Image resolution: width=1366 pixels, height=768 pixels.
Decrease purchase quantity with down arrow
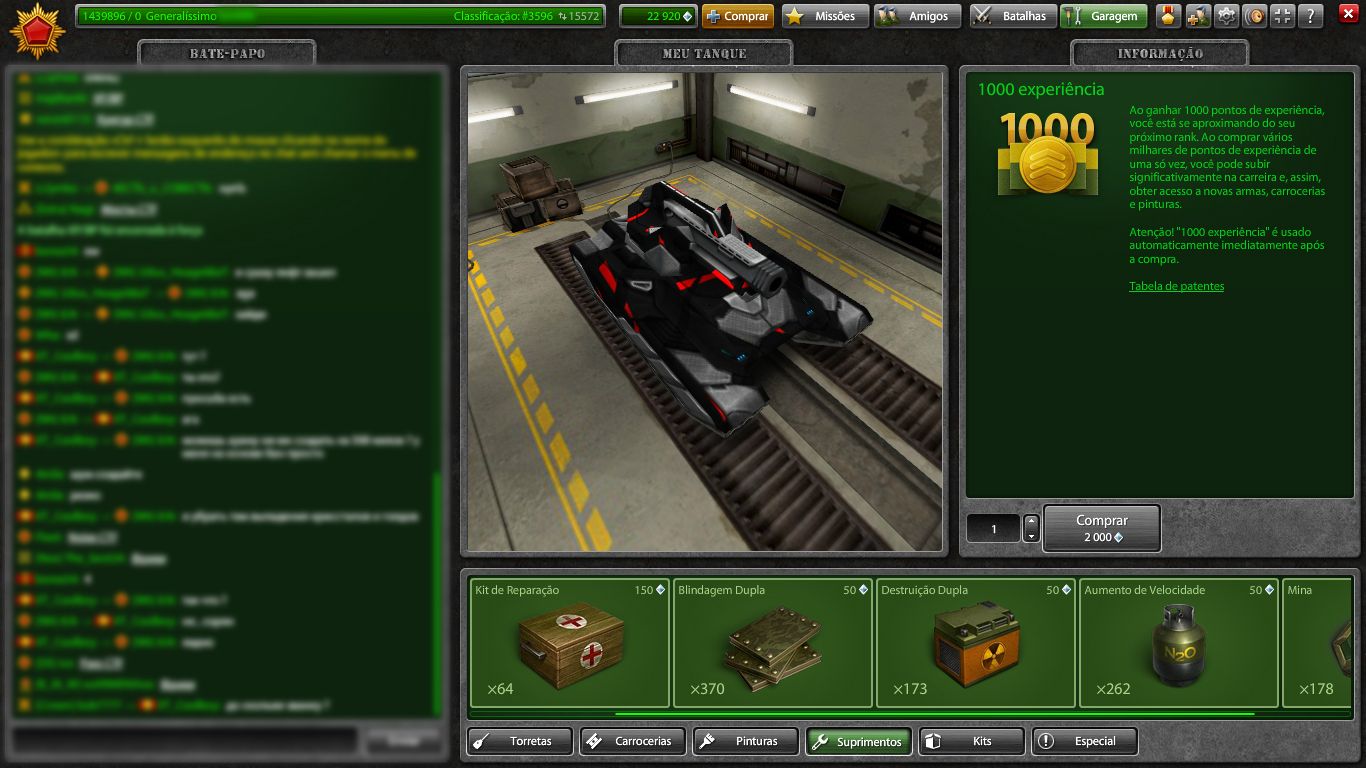1032,536
